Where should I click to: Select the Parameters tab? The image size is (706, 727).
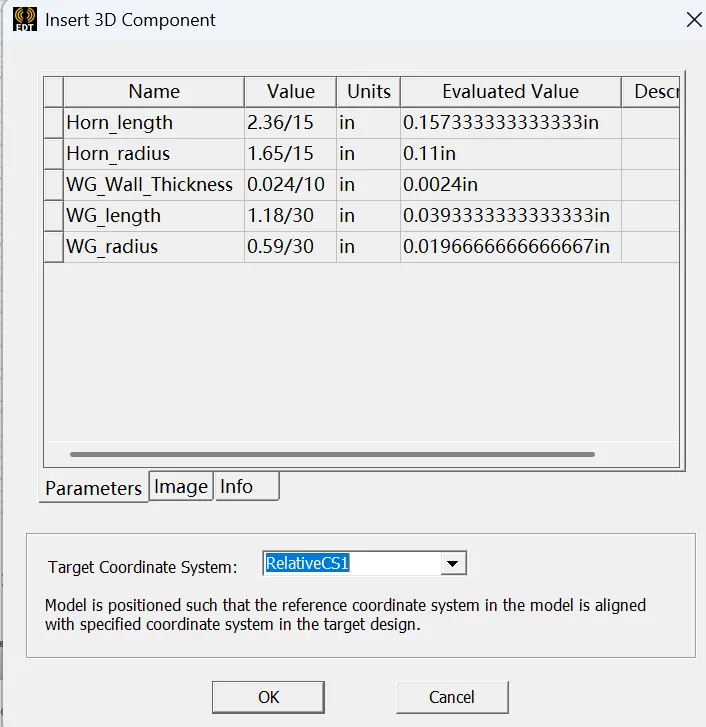pos(94,488)
